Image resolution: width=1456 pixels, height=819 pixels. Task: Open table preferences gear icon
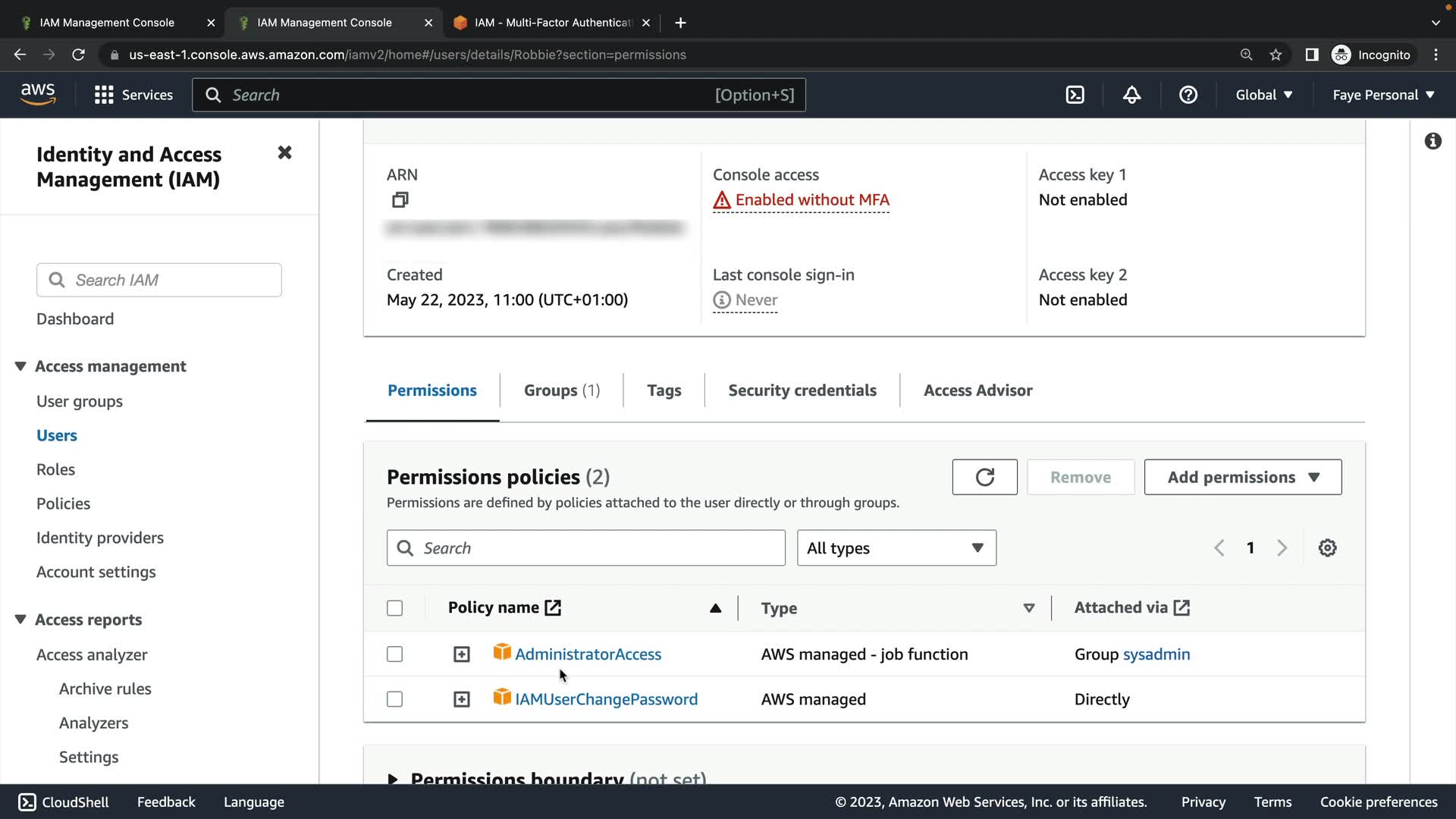(x=1327, y=548)
